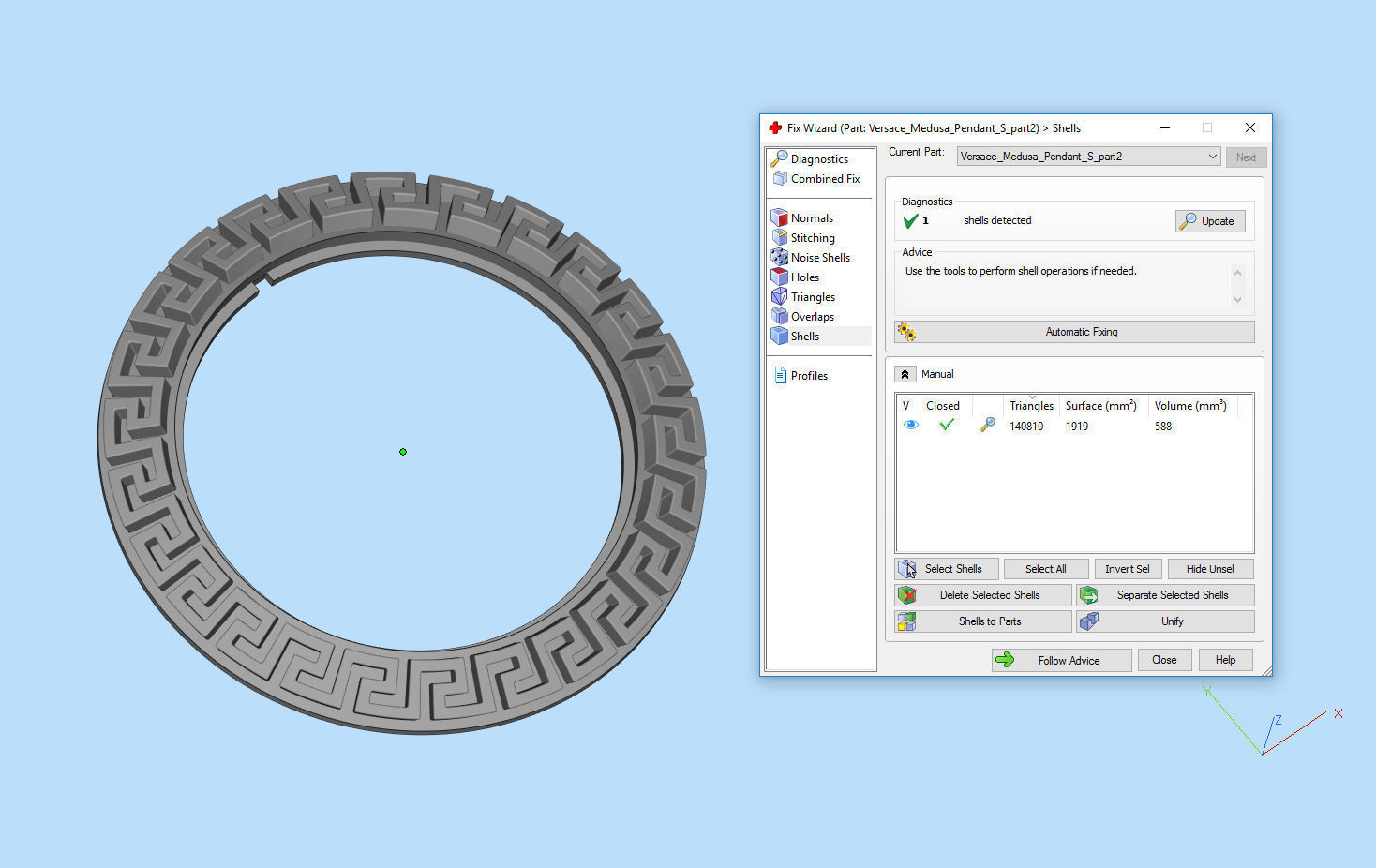Viewport: 1376px width, 868px height.
Task: Click the Unify button
Action: click(x=1166, y=621)
